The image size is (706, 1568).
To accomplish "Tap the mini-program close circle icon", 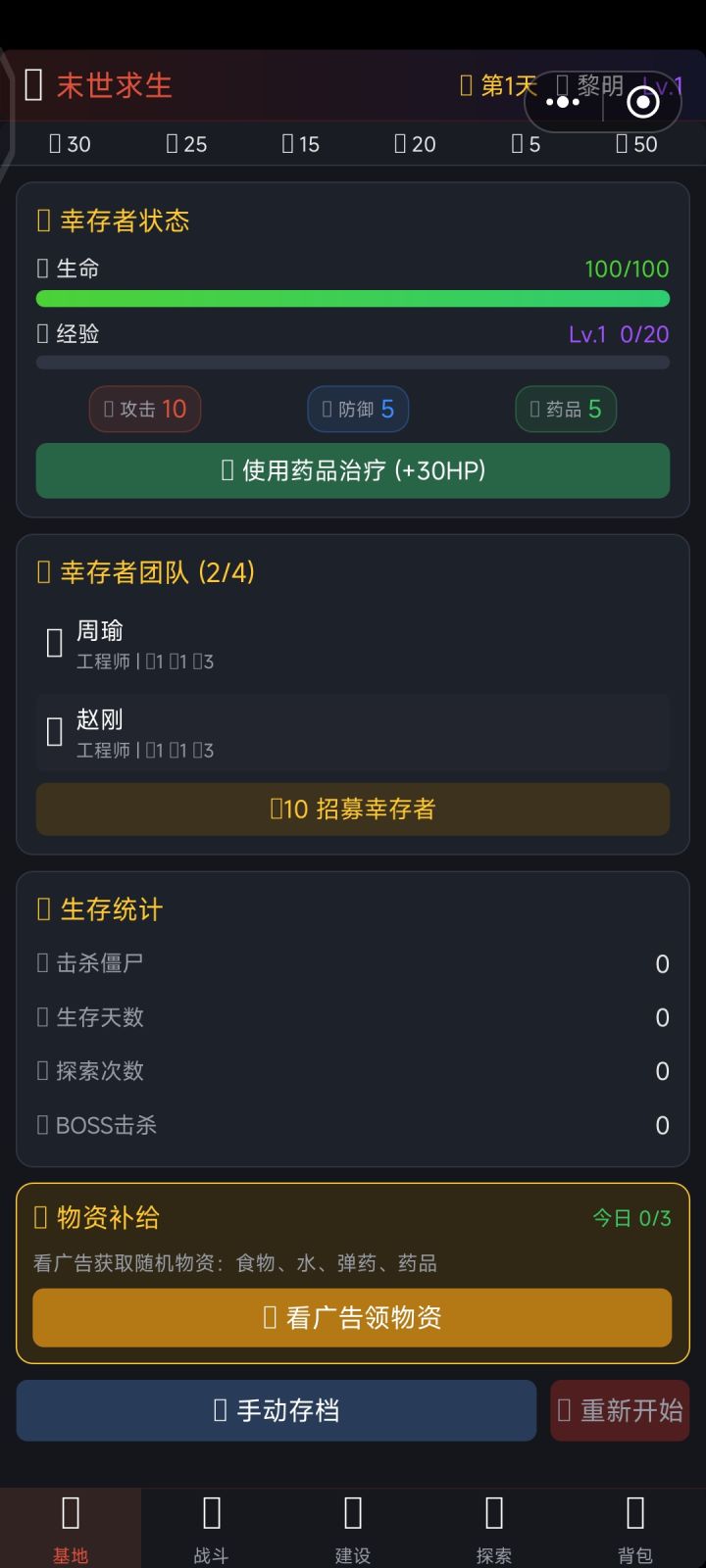I will pyautogui.click(x=643, y=102).
